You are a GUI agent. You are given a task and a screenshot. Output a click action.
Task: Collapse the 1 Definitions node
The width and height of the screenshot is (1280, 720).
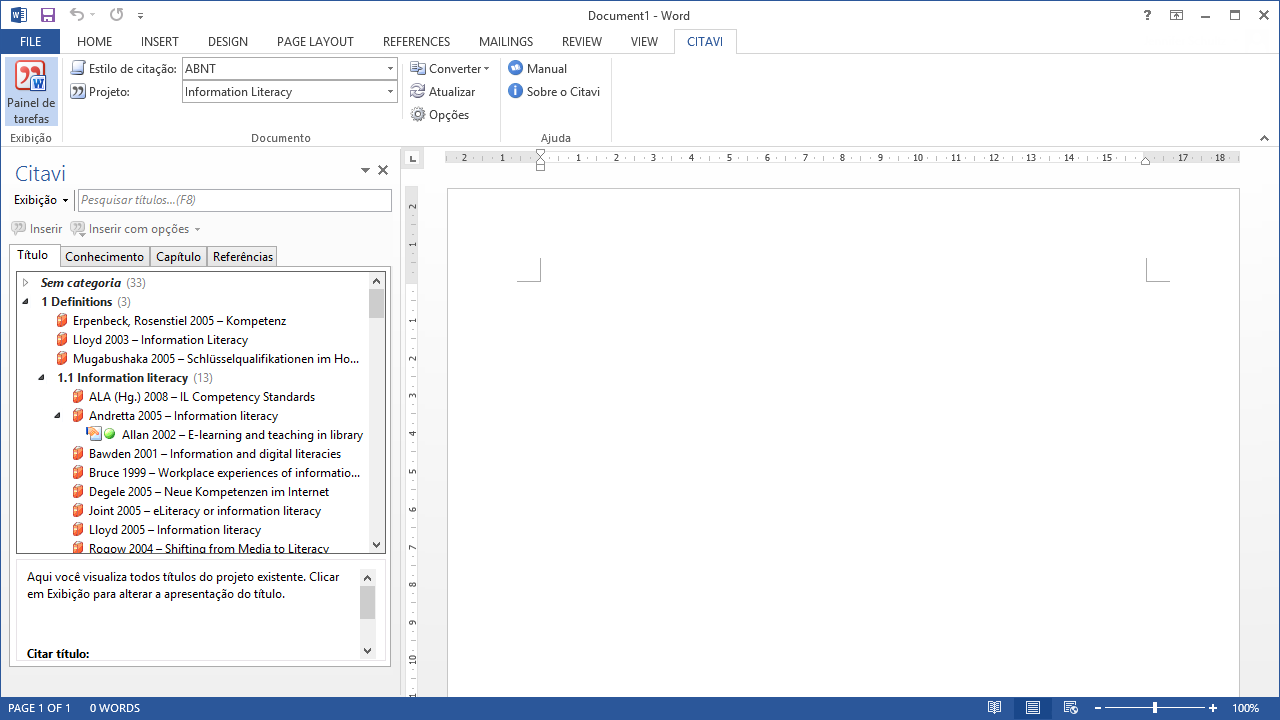pyautogui.click(x=26, y=302)
